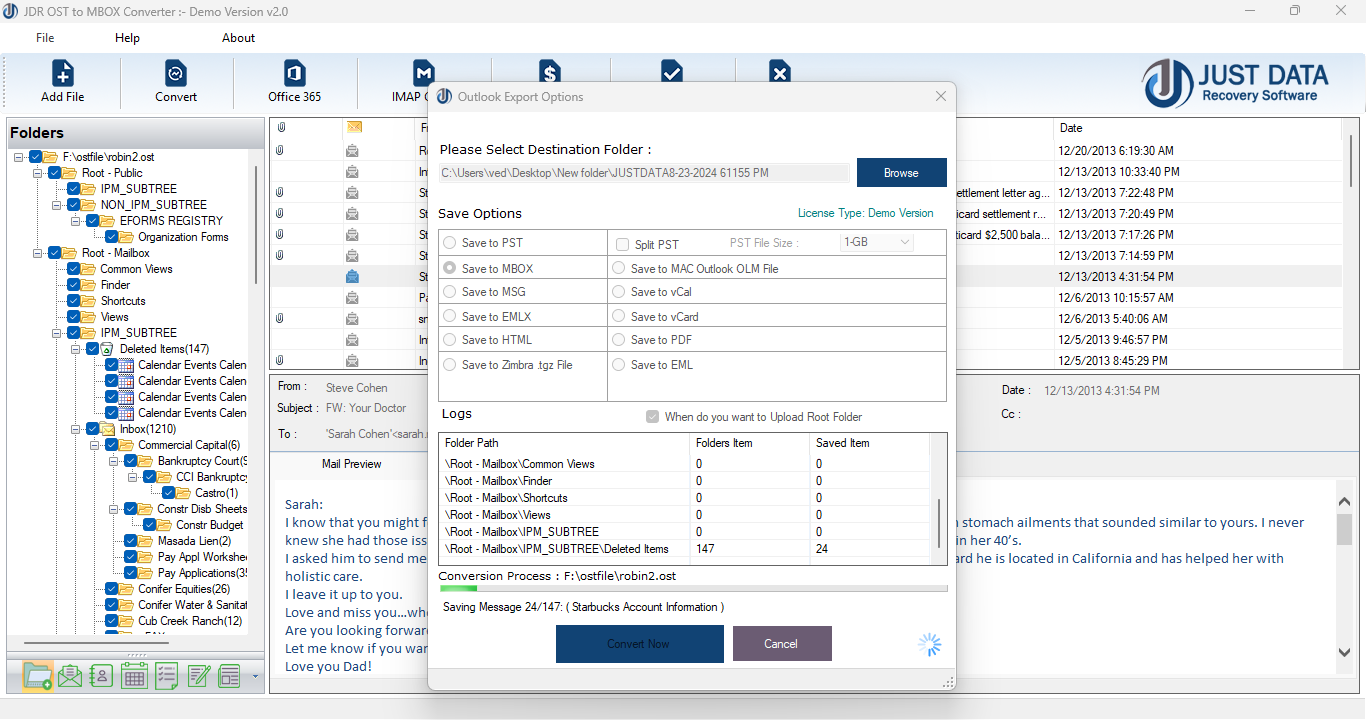This screenshot has height=720, width=1366.
Task: Select the calendar icon in bottom bar
Action: (x=134, y=676)
